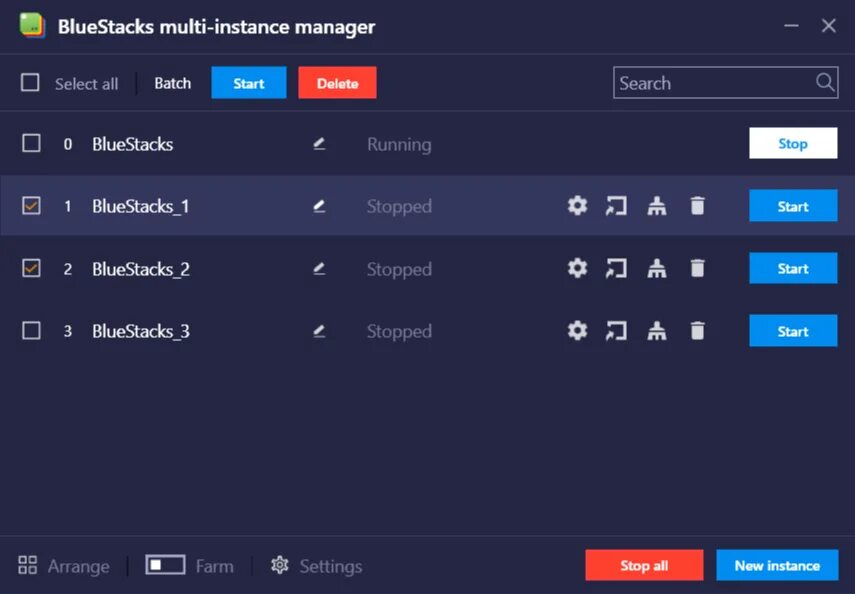Start the BlueStacks_2 instance
855x594 pixels.
pos(793,268)
